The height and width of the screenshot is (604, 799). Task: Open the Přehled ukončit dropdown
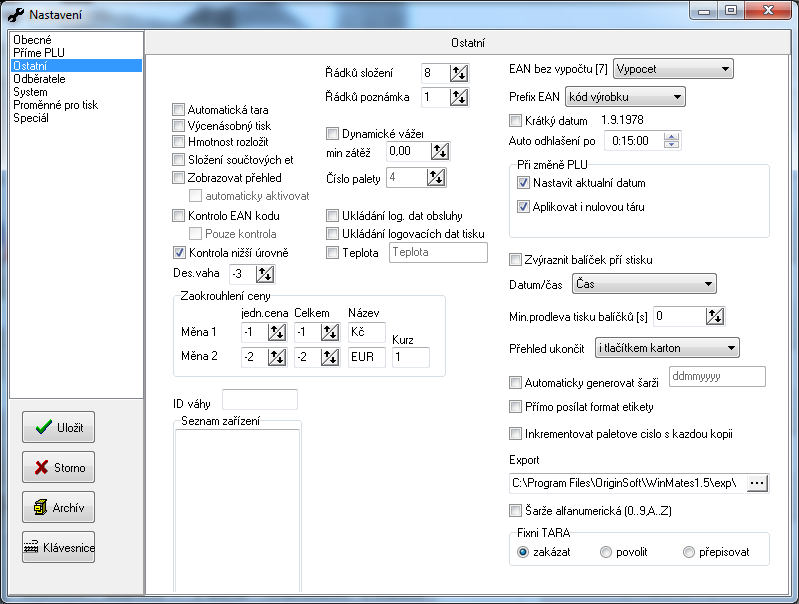point(664,348)
